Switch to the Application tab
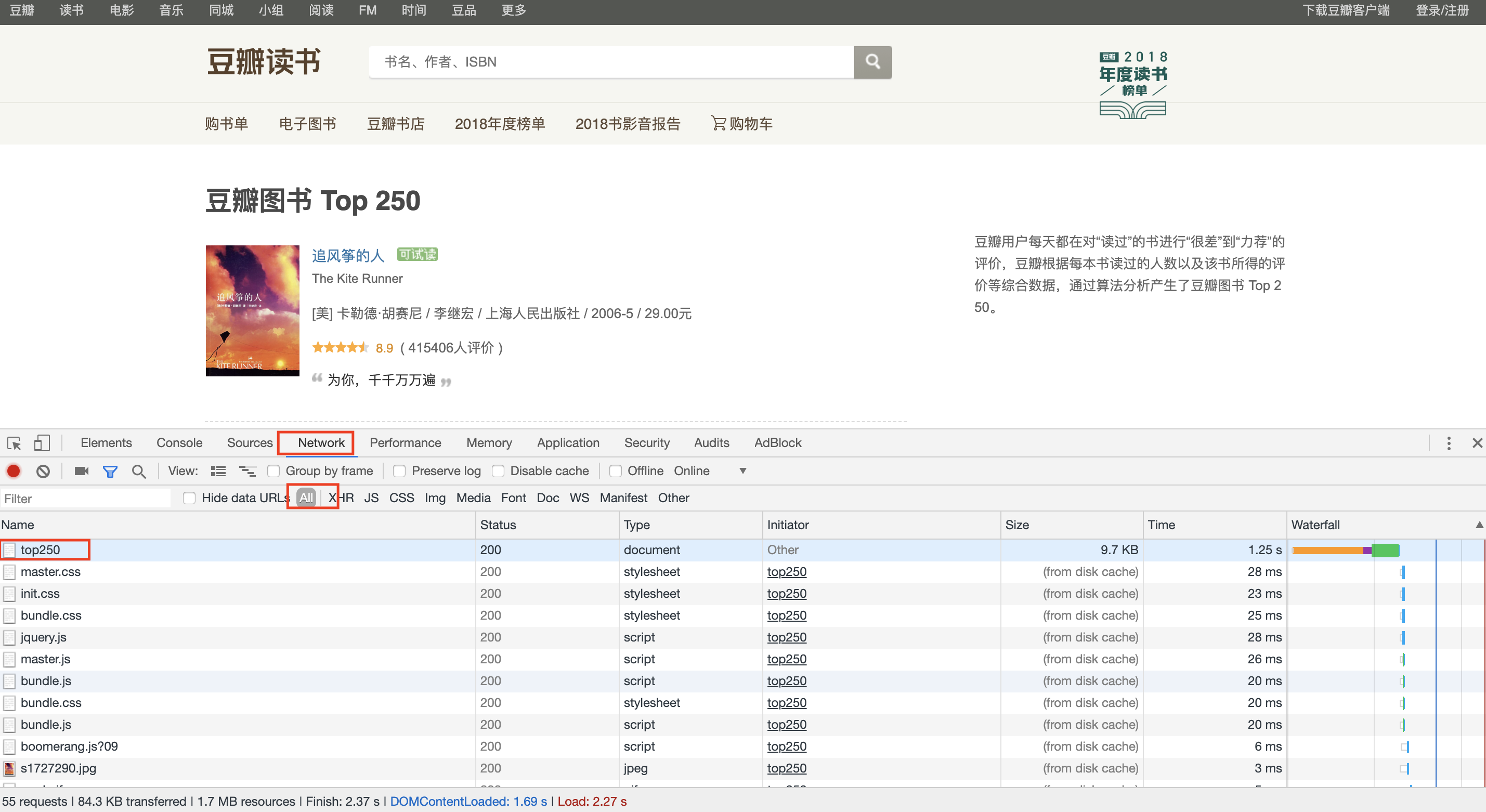Screen dimensions: 1486x812 pyautogui.click(x=568, y=443)
